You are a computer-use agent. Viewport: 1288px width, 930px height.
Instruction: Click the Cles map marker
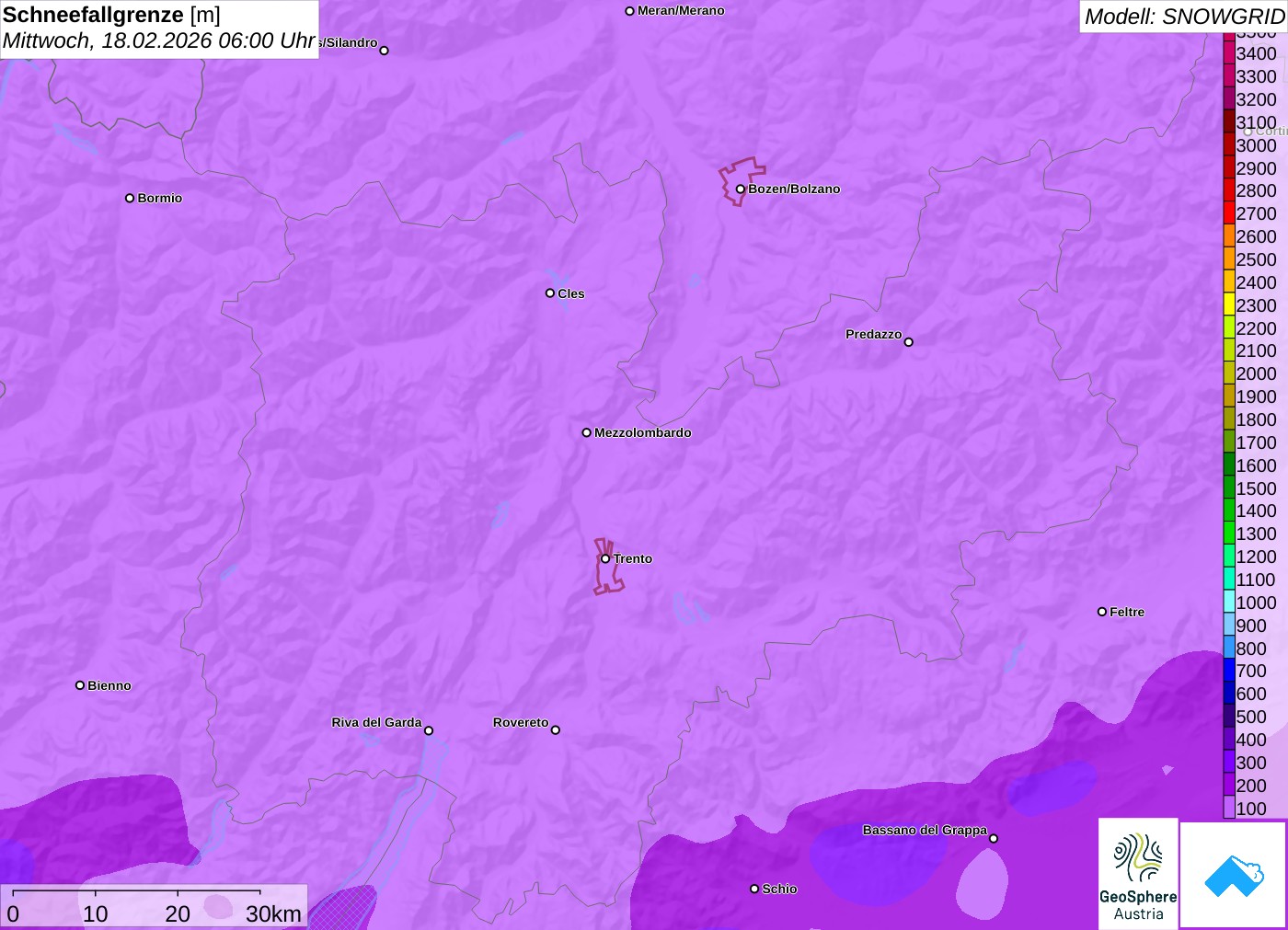coord(550,293)
